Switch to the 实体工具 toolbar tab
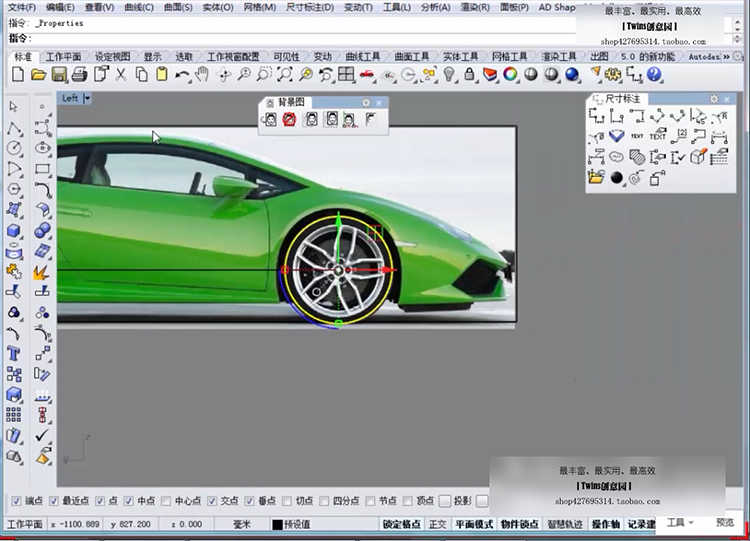The height and width of the screenshot is (541, 750). tap(460, 57)
